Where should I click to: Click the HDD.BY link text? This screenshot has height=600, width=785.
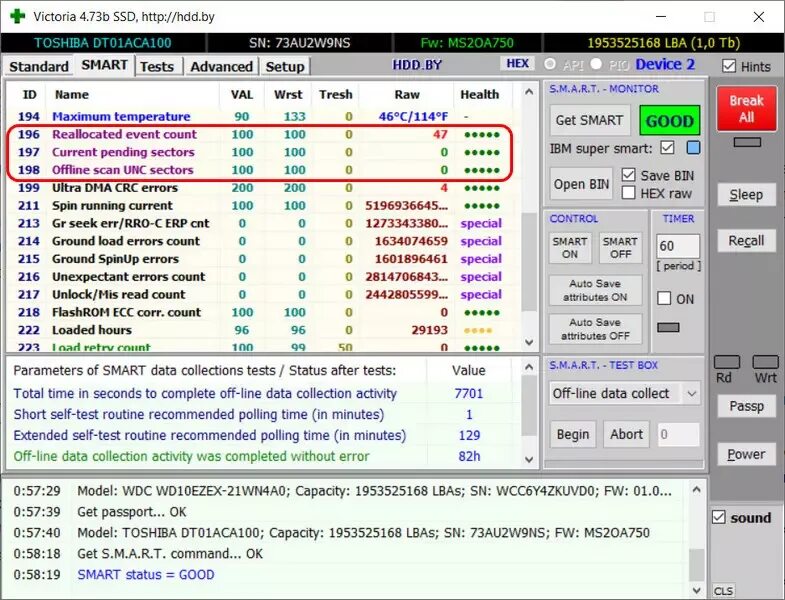417,65
